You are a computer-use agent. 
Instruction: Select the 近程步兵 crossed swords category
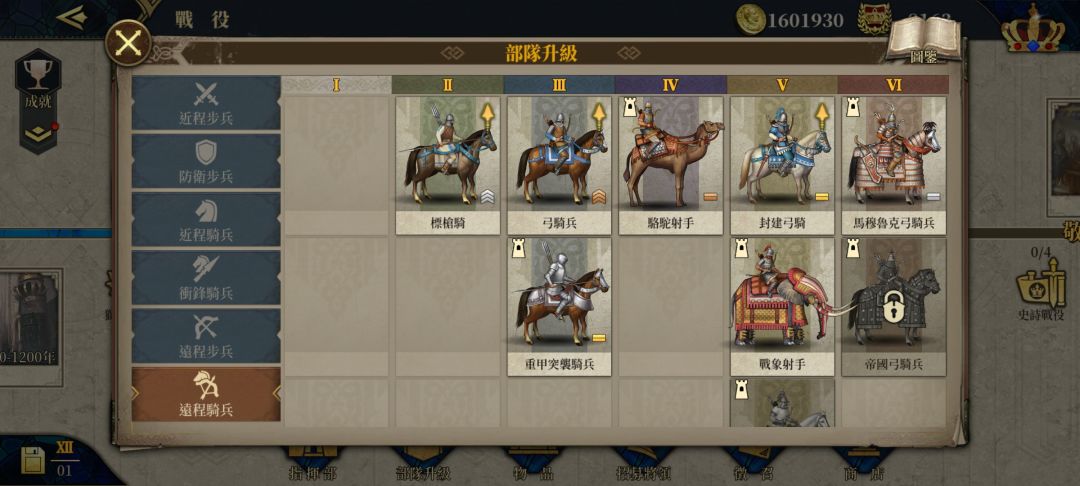pos(206,103)
